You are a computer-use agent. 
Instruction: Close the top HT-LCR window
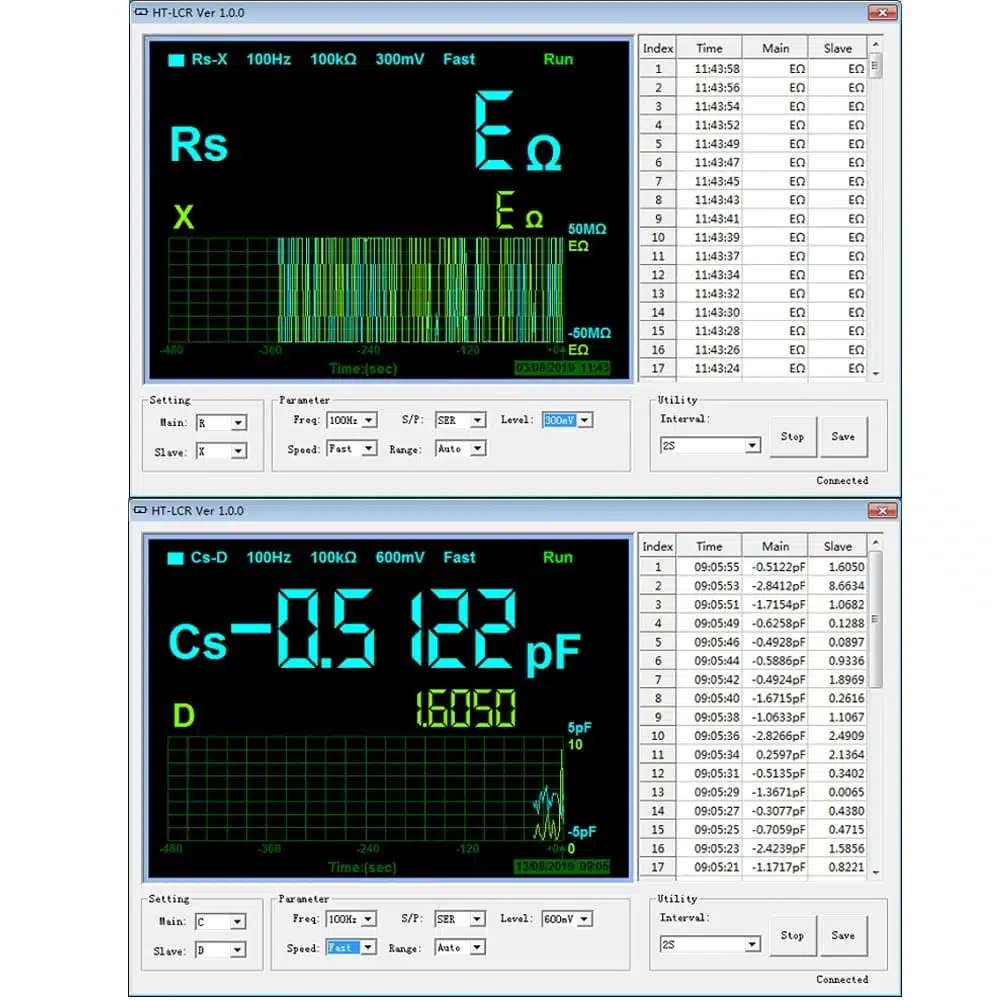(x=881, y=12)
